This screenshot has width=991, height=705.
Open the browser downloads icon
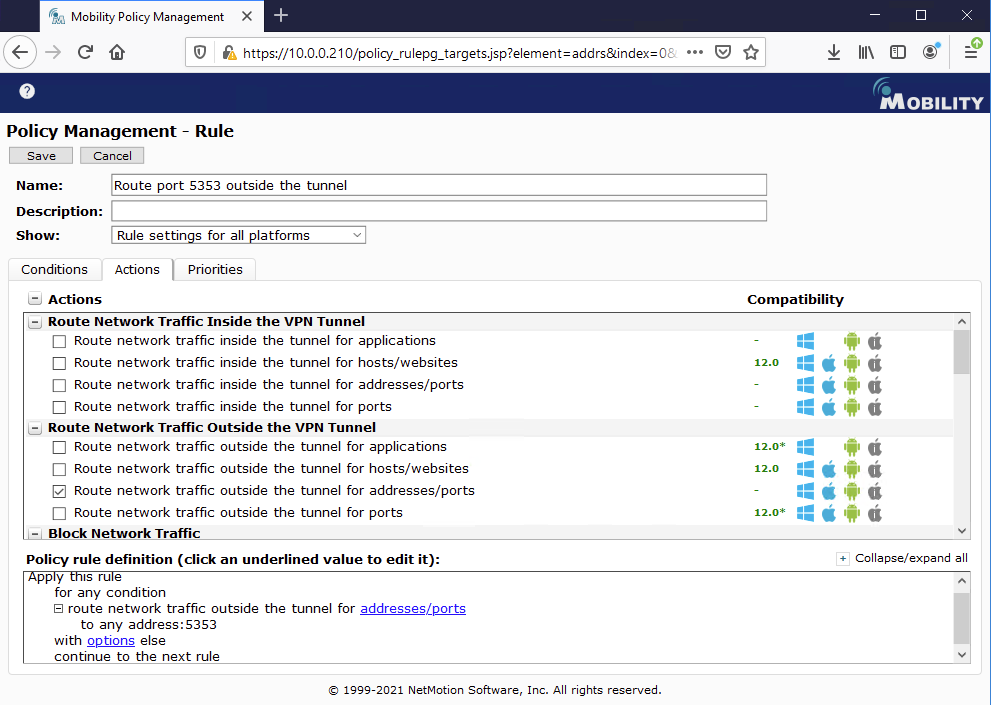[x=833, y=52]
